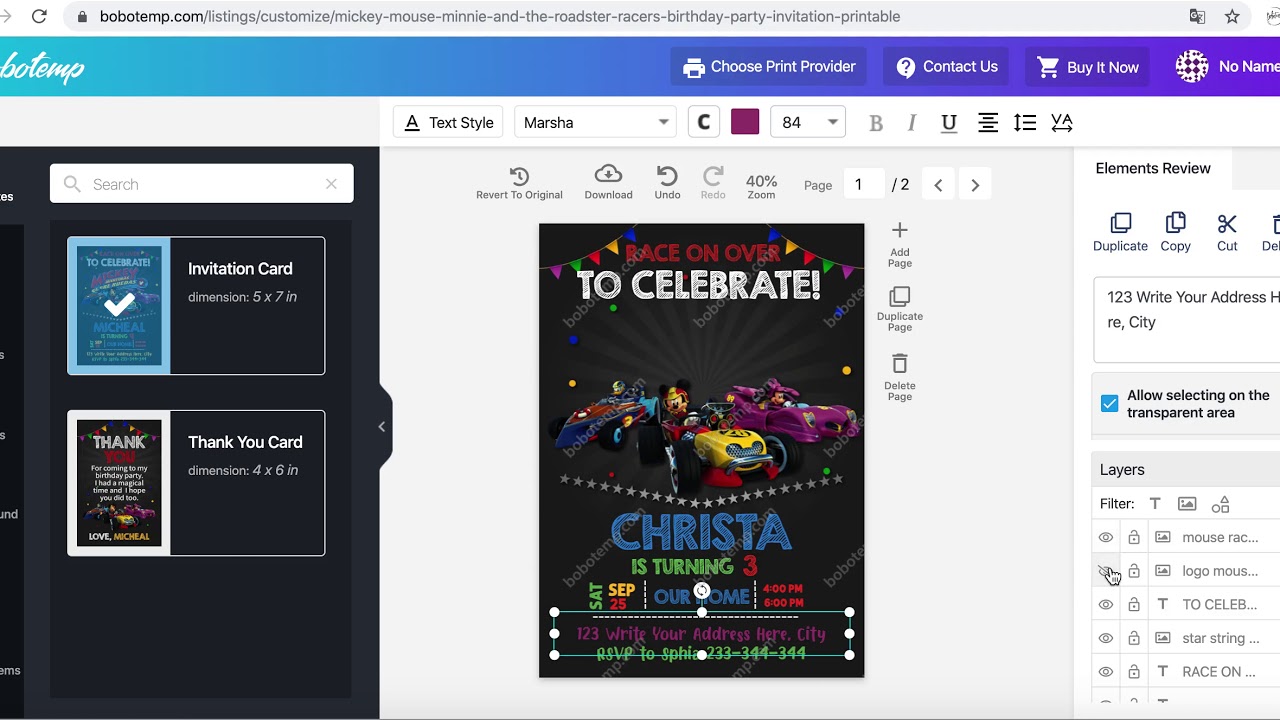Screen dimensions: 1280x720
Task: Bookmark this page with the star
Action: click(x=1232, y=16)
